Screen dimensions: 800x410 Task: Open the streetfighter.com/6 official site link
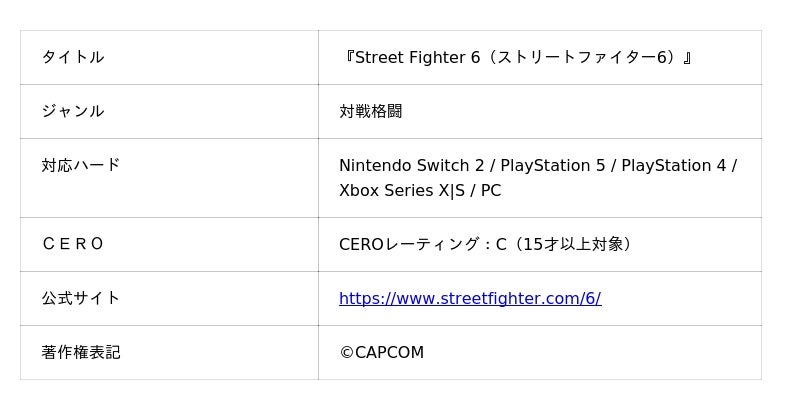point(469,298)
